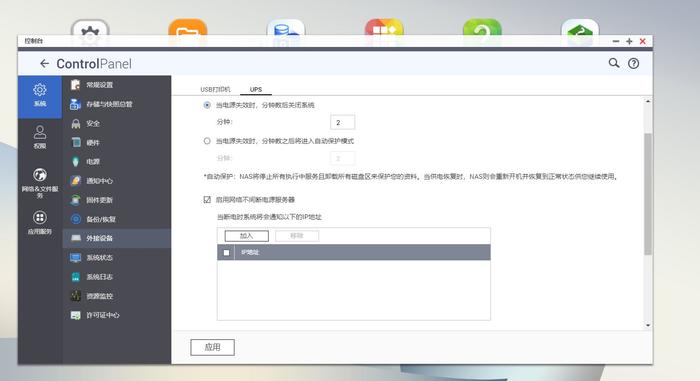700x381 pixels.
Task: Maximize the 控制台 window with plus
Action: (x=629, y=41)
